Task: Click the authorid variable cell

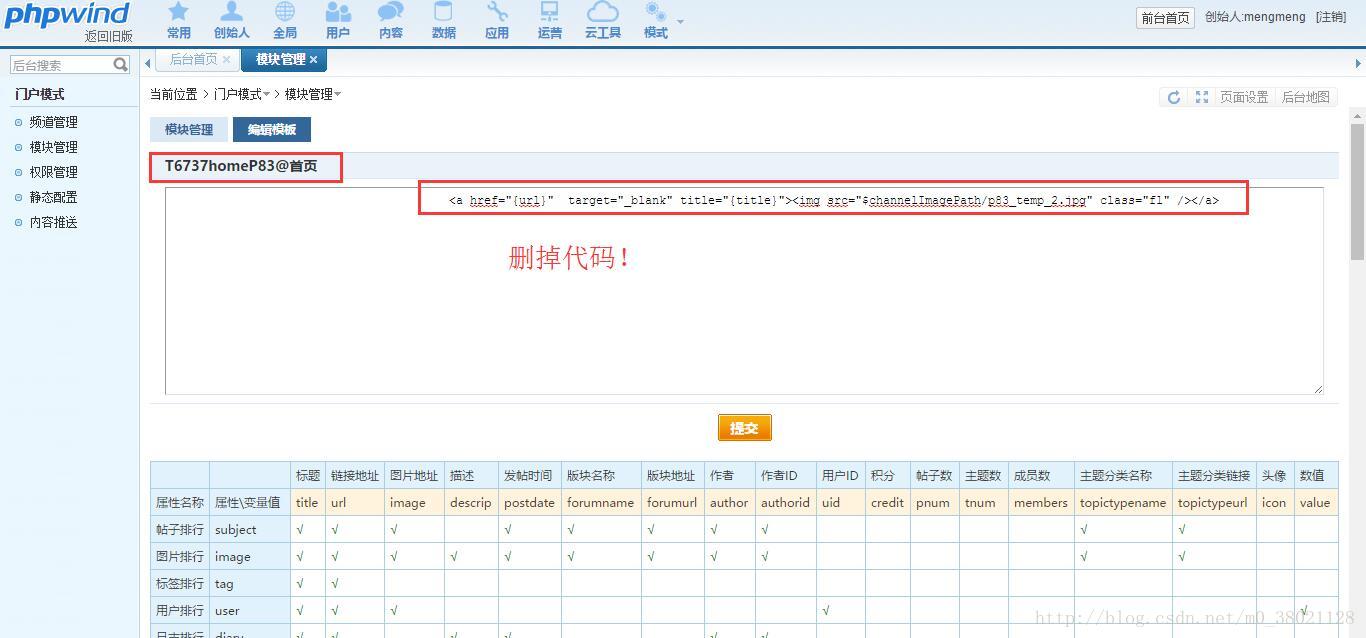Action: 785,503
